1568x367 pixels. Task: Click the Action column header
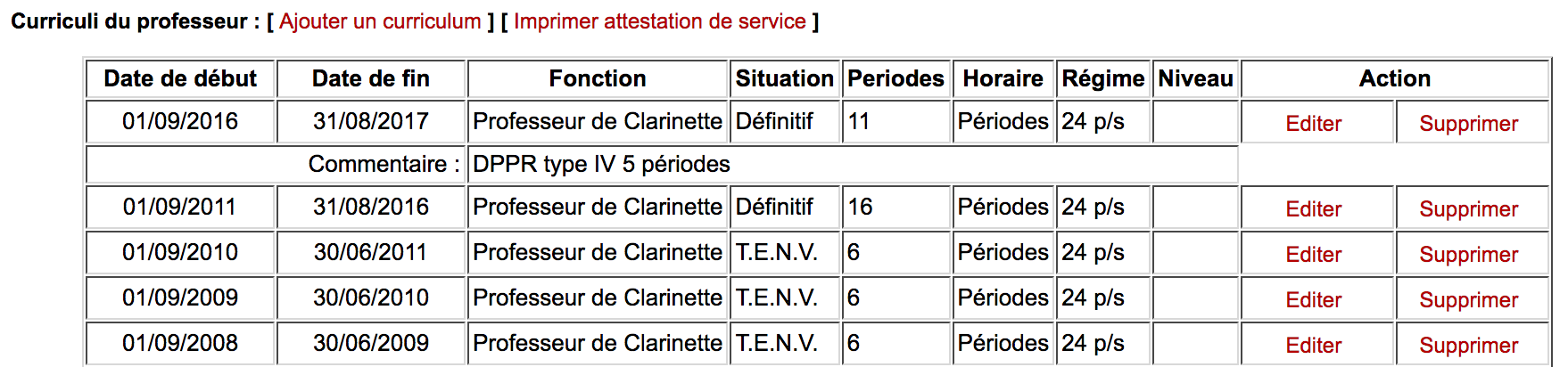(1394, 78)
